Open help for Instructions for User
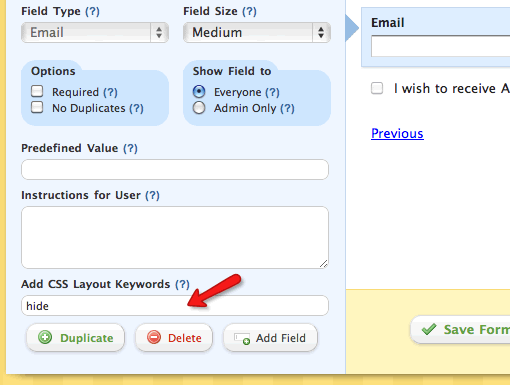 tap(152, 195)
